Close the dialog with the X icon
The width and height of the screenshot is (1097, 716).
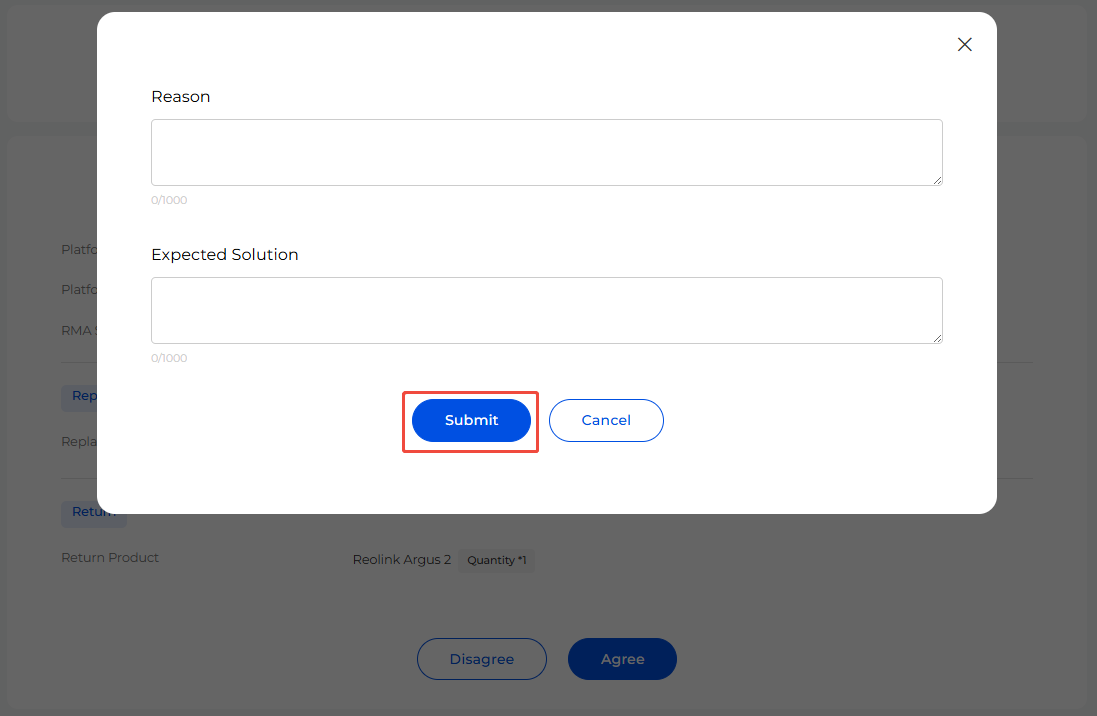(964, 44)
